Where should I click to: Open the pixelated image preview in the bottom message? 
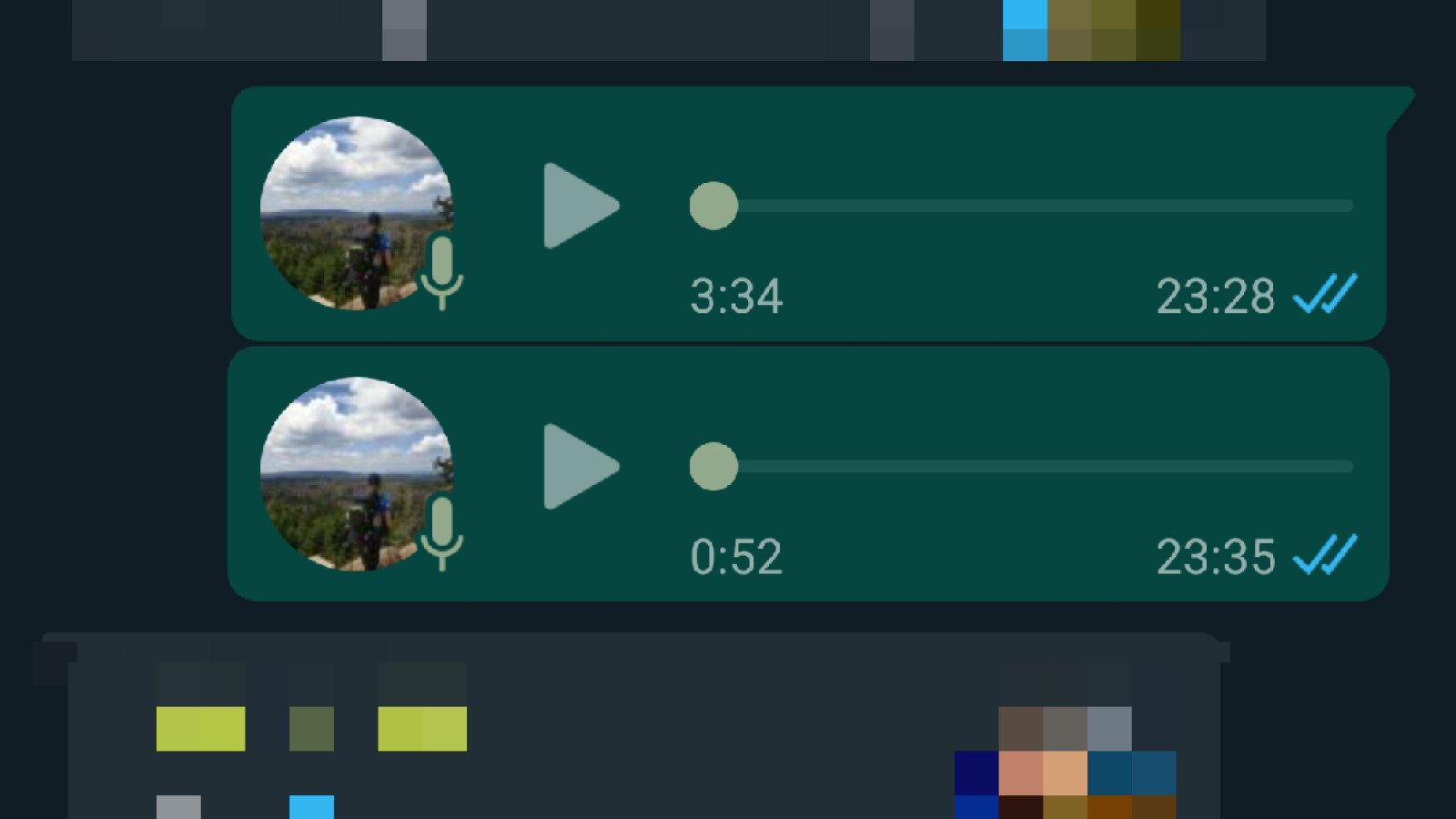click(1066, 763)
